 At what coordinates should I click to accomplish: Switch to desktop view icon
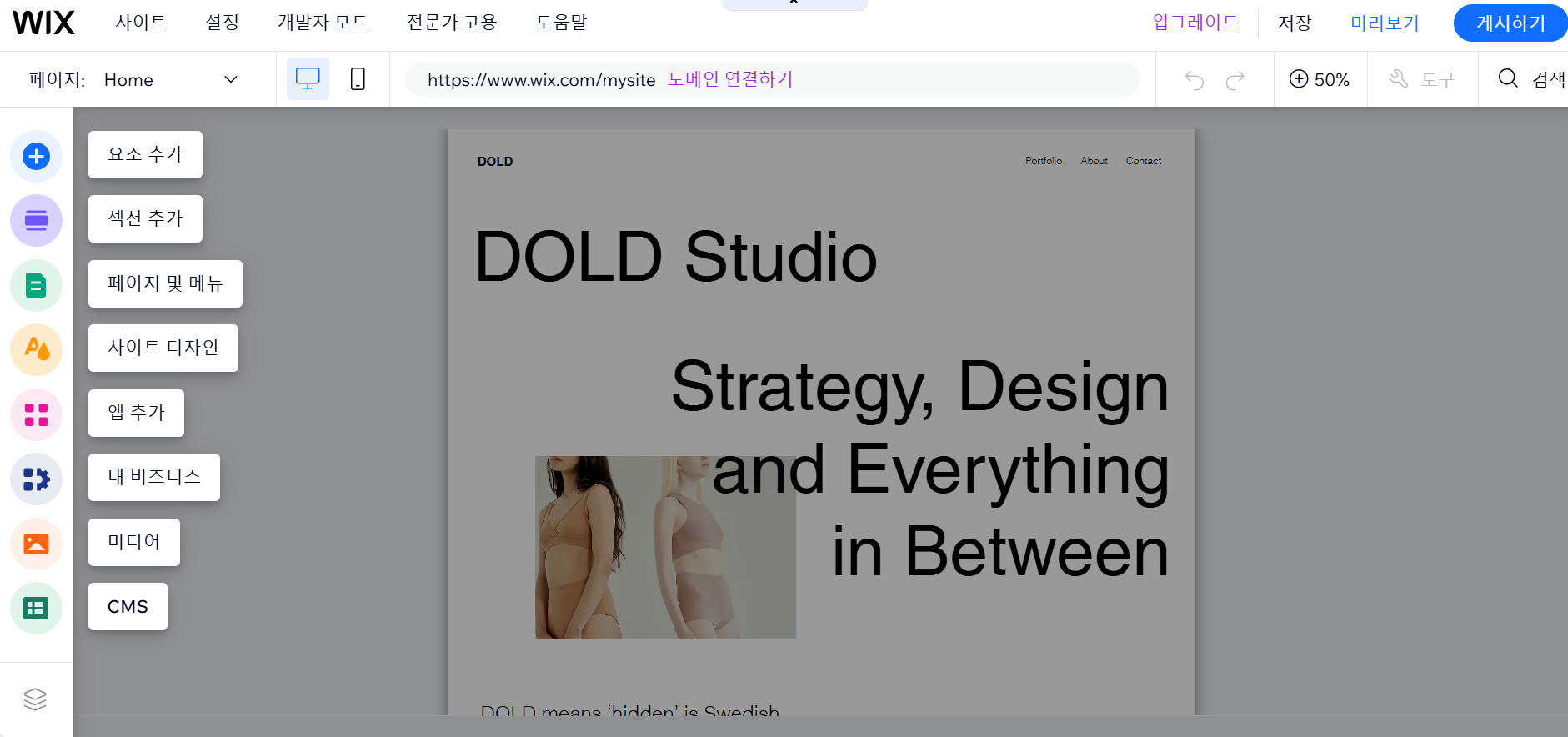[308, 79]
